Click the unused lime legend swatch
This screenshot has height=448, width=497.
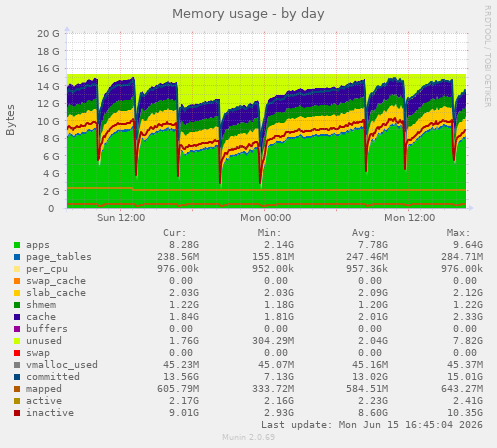point(17,341)
